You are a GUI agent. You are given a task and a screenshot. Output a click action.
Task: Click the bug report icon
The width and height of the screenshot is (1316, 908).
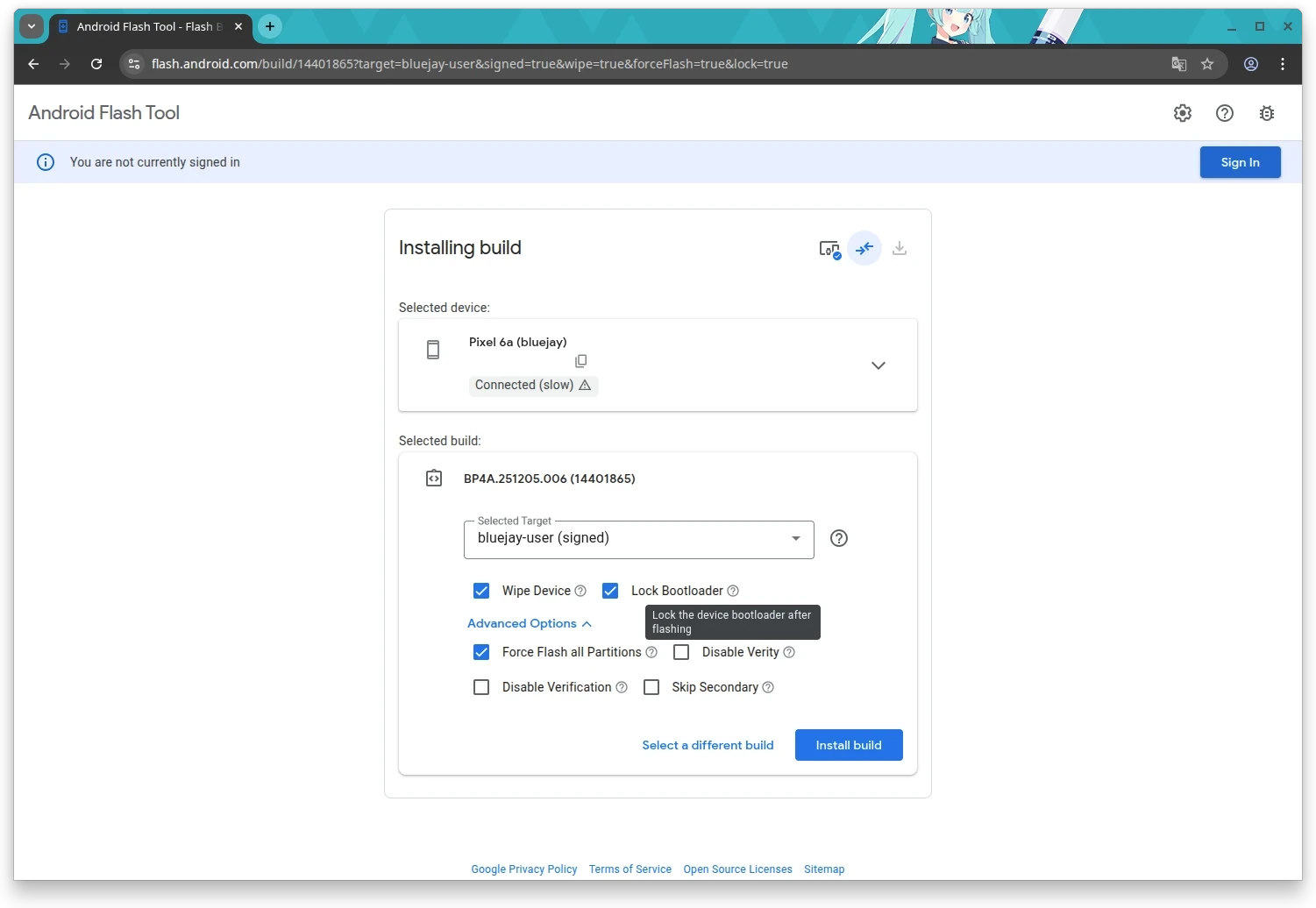[1267, 113]
